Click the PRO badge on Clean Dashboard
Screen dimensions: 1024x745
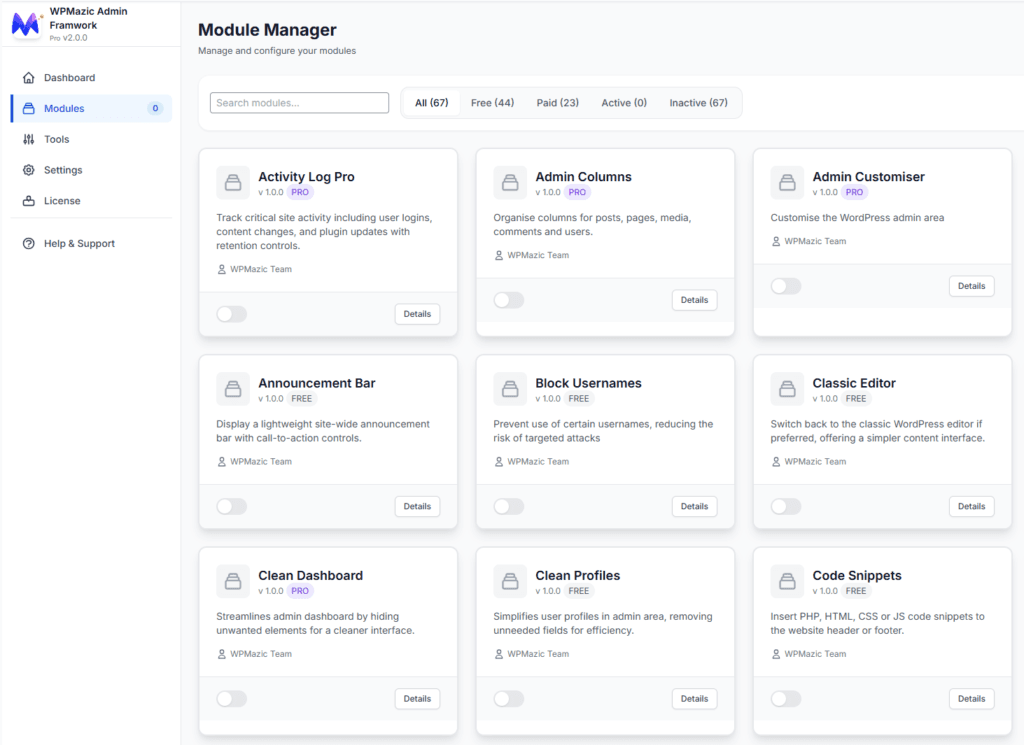tap(300, 592)
